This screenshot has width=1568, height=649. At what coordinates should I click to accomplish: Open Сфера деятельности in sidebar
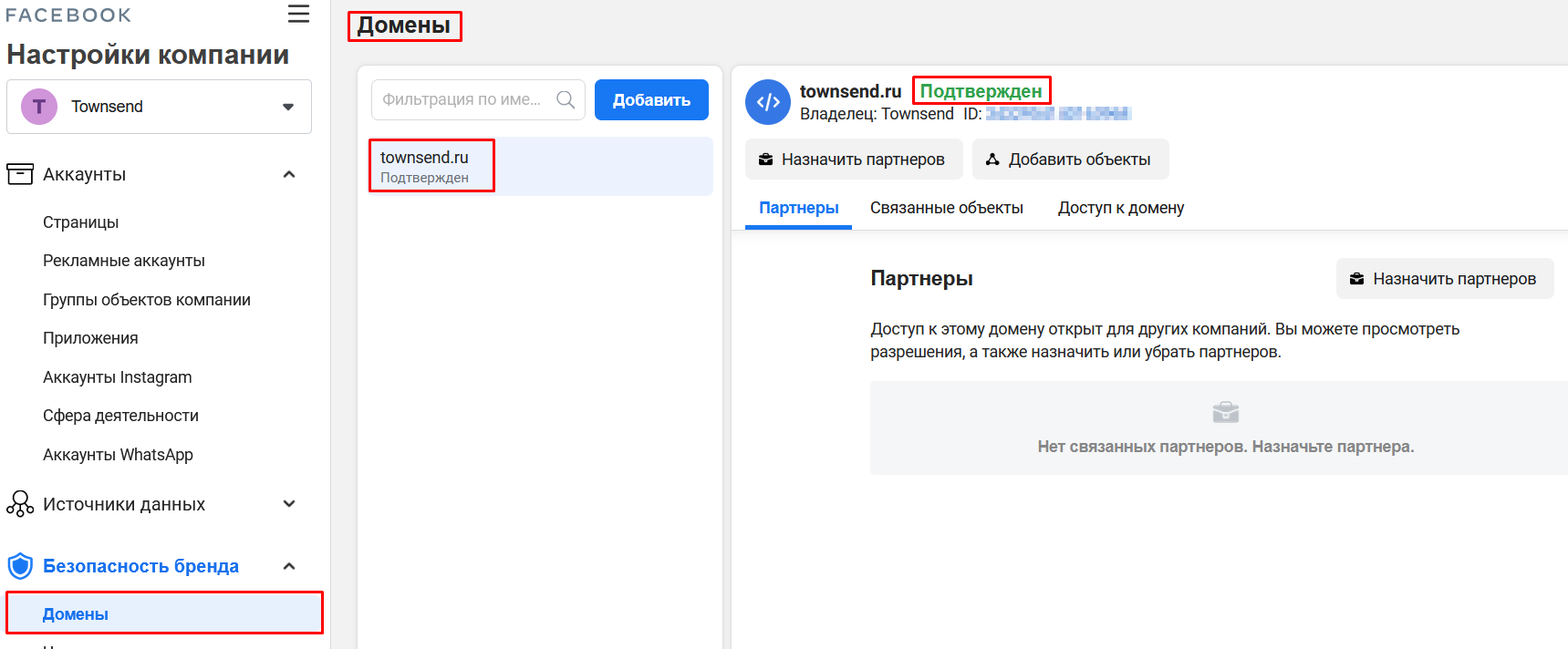point(120,416)
